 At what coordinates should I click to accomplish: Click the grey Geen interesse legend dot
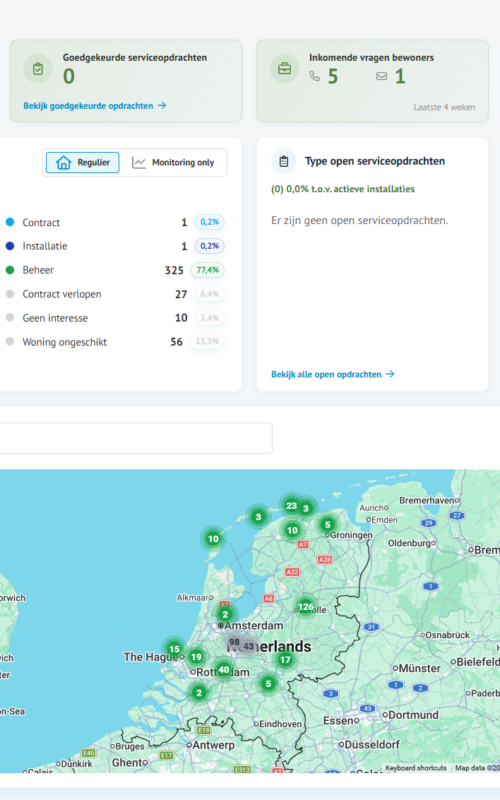pyautogui.click(x=10, y=317)
